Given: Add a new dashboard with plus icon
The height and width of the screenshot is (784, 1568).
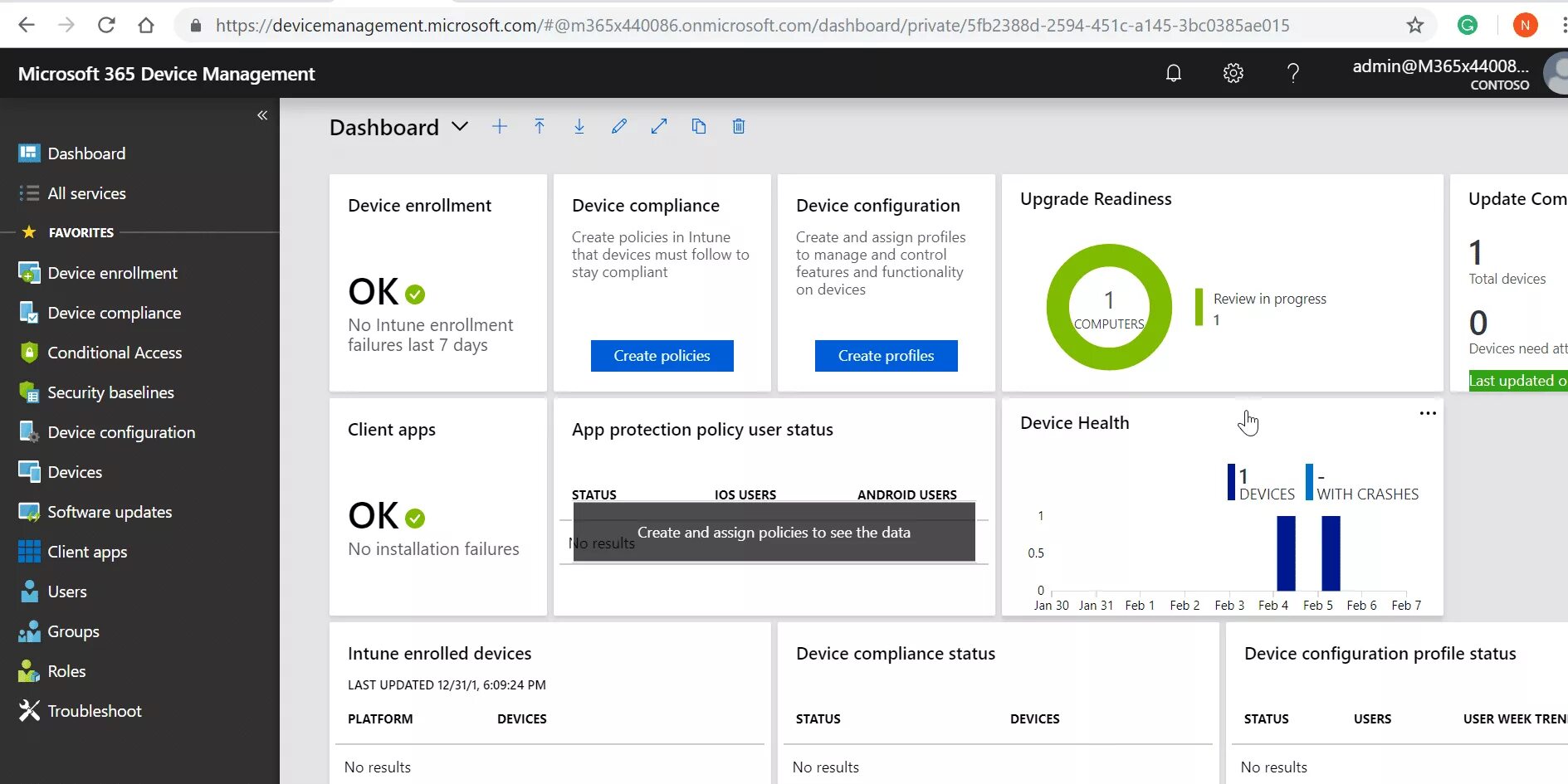Looking at the screenshot, I should (500, 126).
